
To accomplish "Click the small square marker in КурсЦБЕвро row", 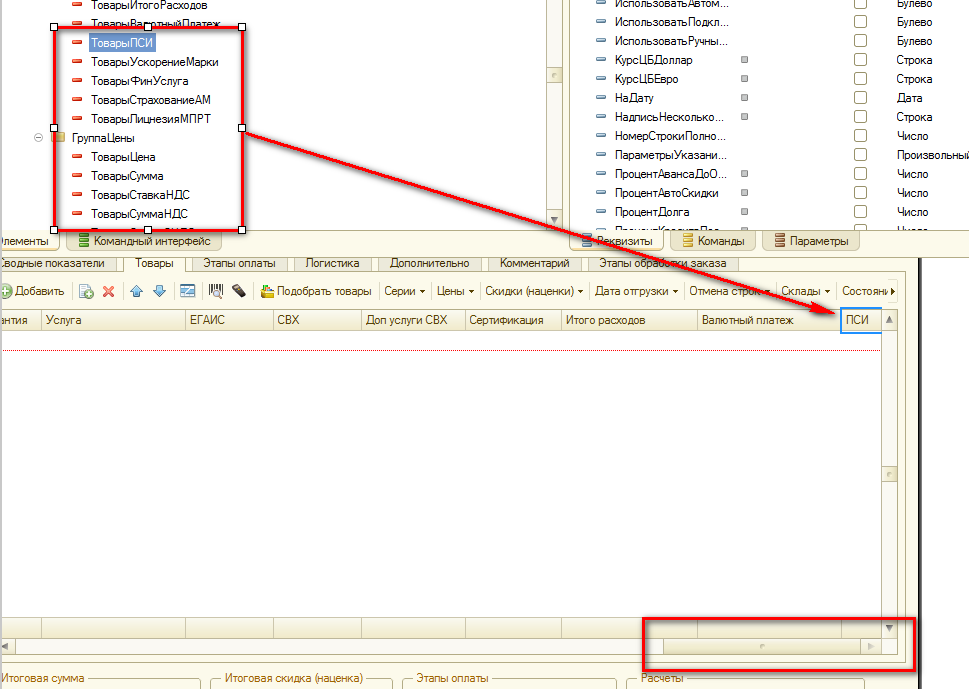I will (x=745, y=78).
